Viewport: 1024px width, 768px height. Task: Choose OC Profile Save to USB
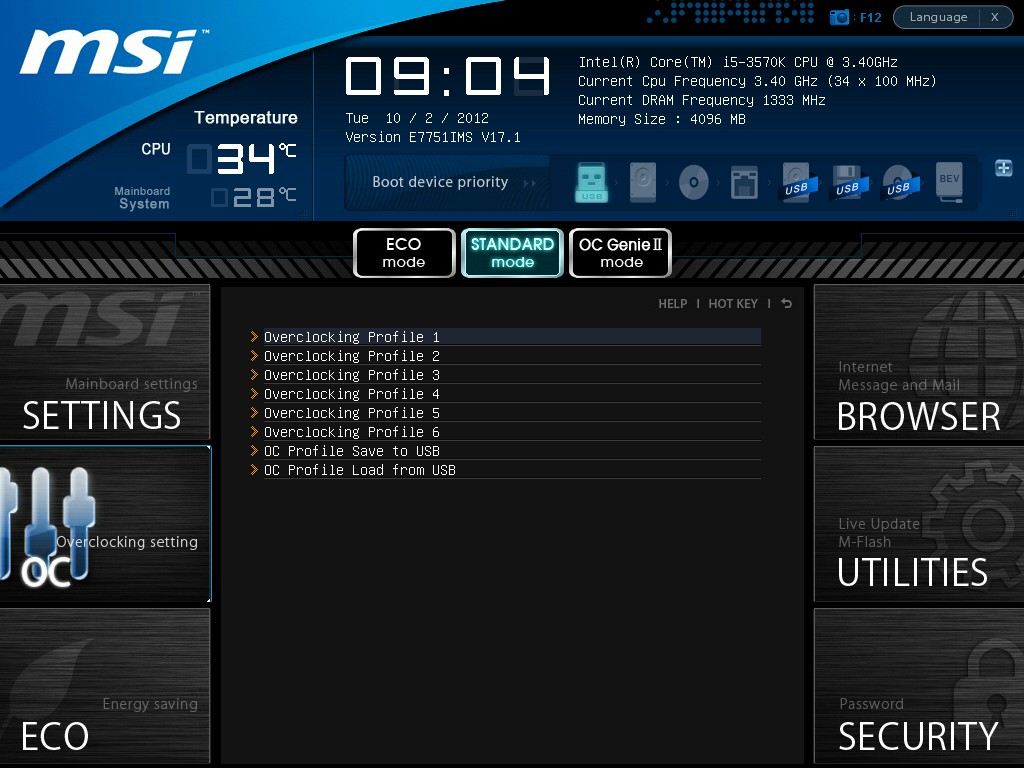click(x=512, y=450)
